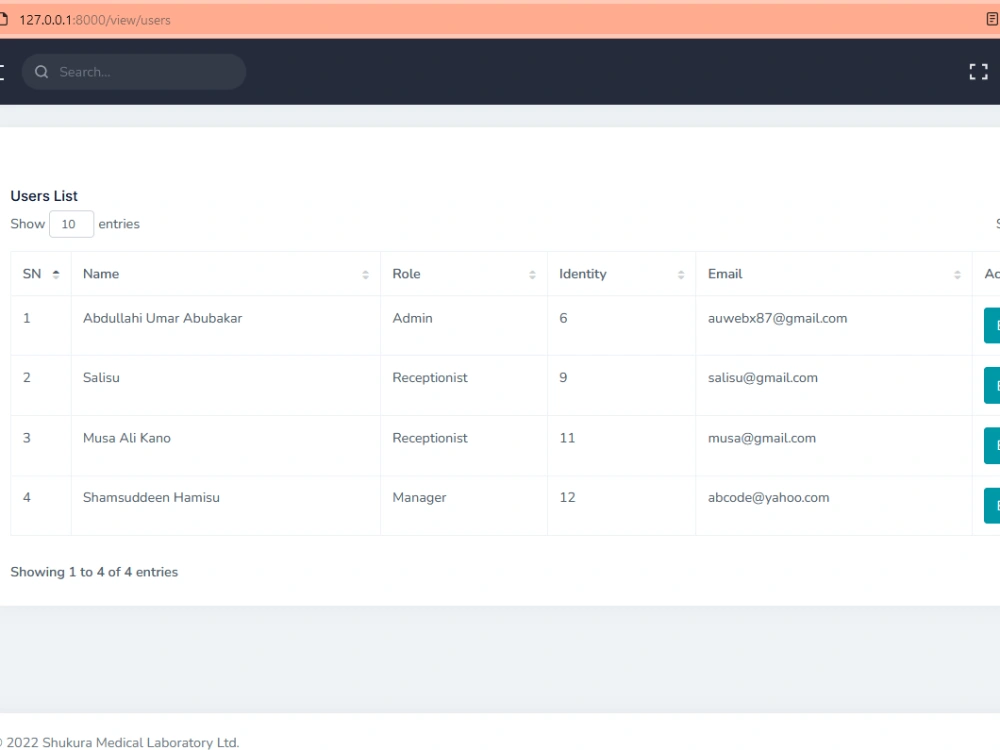Open the sidebar toggle icon at top left
The height and width of the screenshot is (750, 1000).
pyautogui.click(x=3, y=71)
